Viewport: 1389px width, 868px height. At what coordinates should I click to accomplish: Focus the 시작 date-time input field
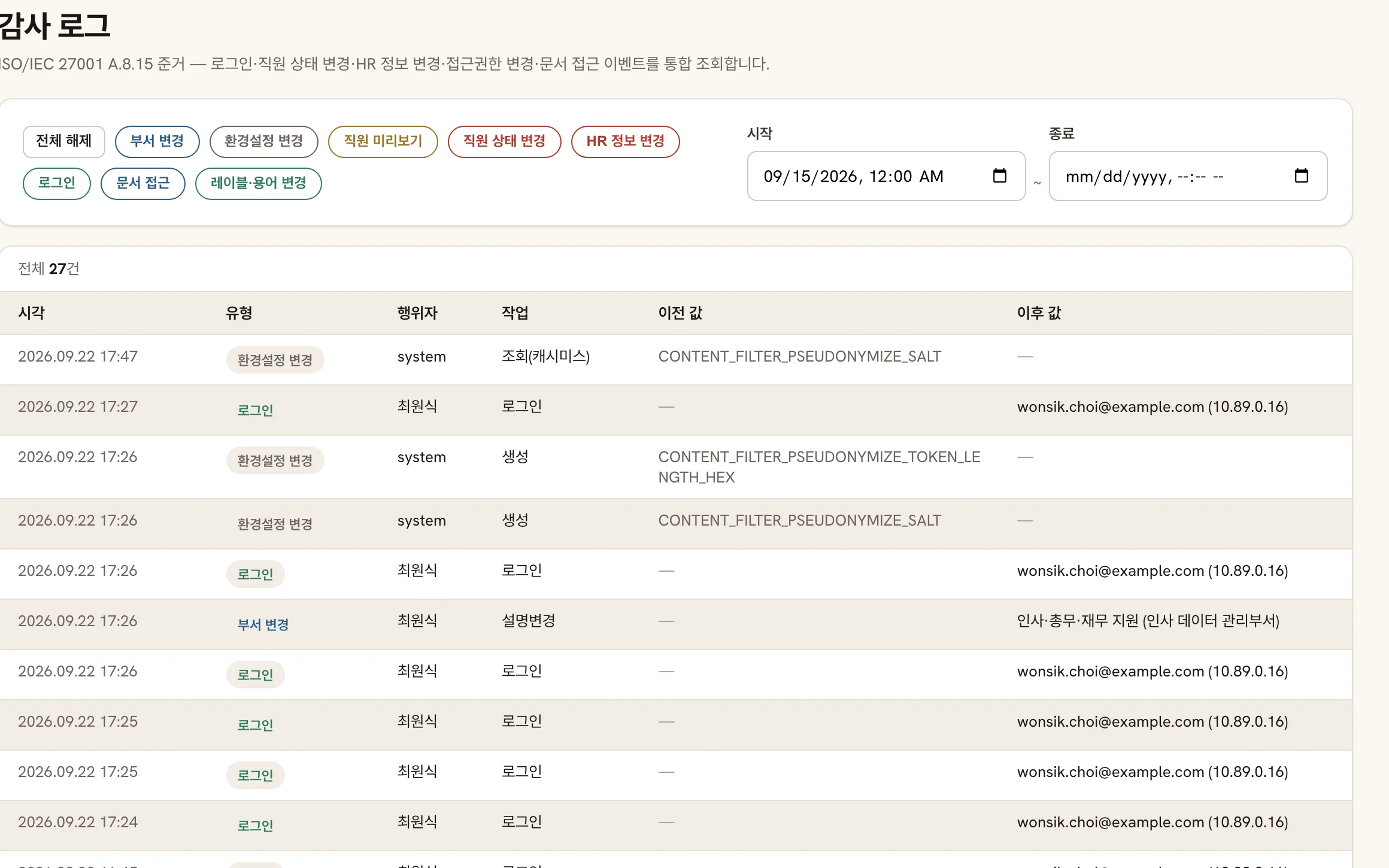coord(886,176)
